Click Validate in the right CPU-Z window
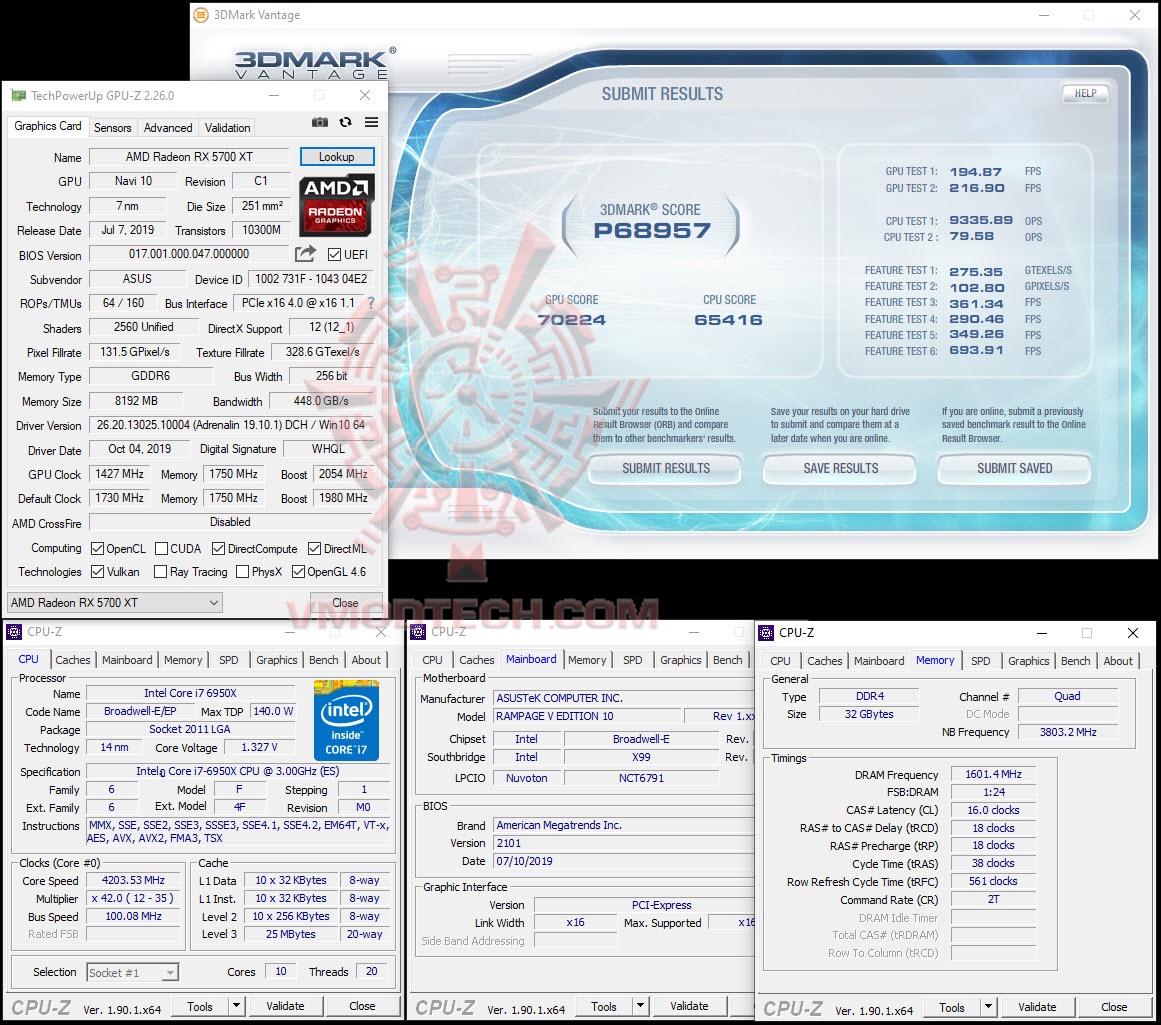Screen dimensions: 1161x1025 pyautogui.click(x=1037, y=1006)
